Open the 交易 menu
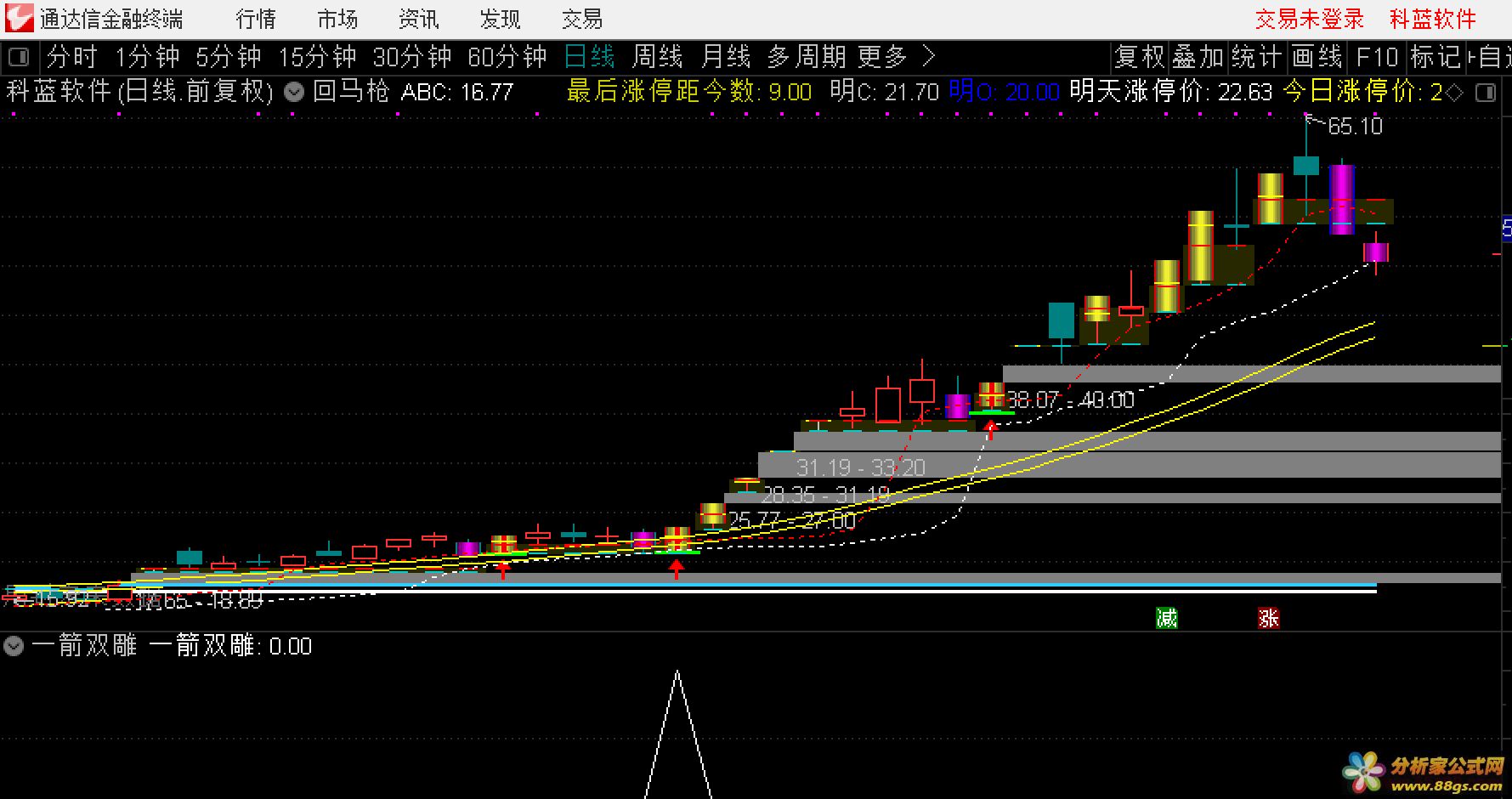1512x799 pixels. click(582, 19)
